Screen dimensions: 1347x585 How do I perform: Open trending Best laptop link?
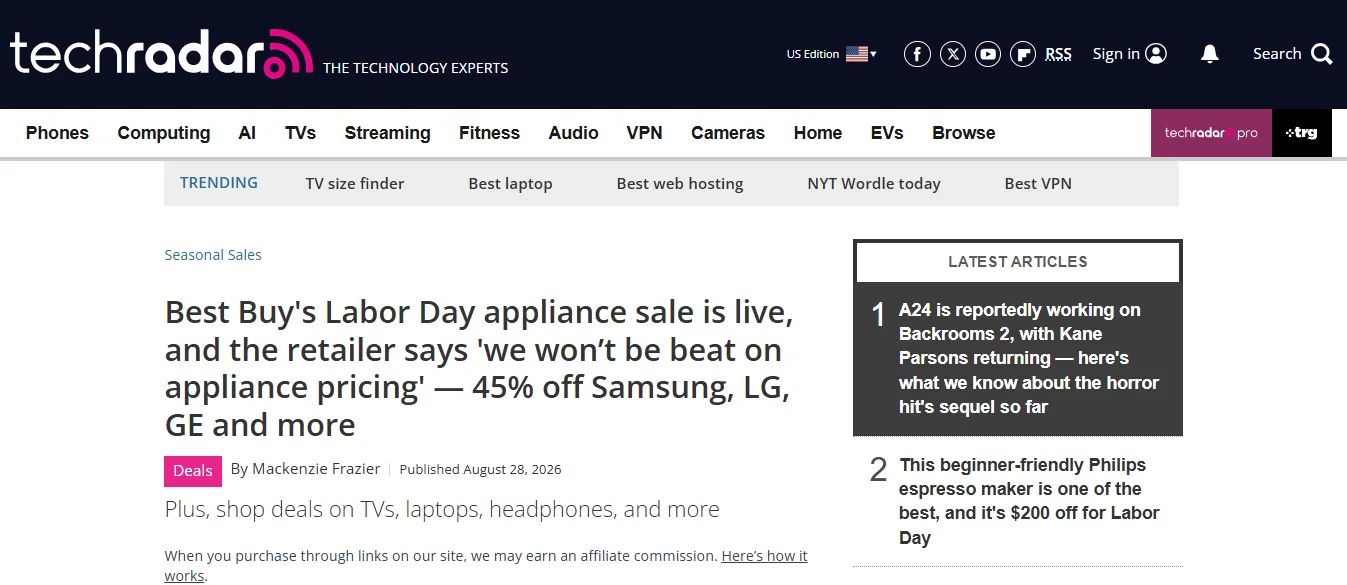tap(510, 184)
